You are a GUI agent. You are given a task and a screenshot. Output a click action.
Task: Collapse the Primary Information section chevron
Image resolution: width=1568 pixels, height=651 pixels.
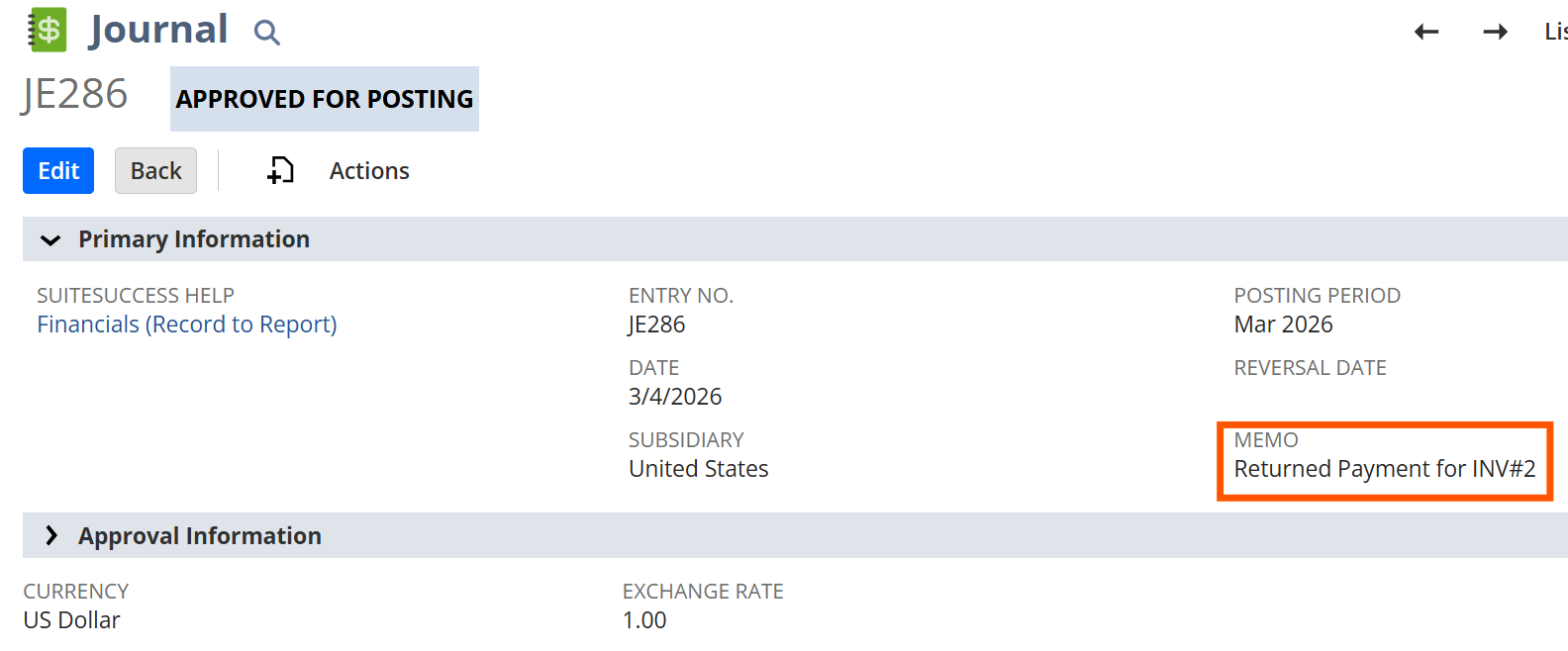pyautogui.click(x=50, y=239)
